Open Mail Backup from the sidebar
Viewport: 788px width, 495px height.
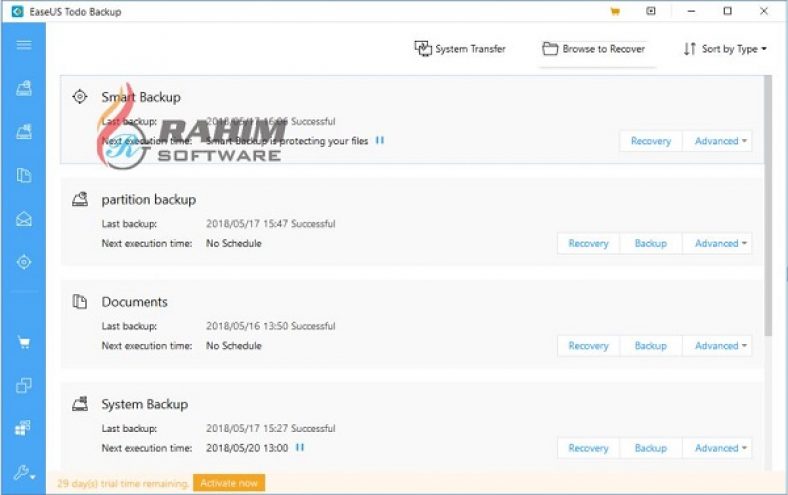point(24,219)
